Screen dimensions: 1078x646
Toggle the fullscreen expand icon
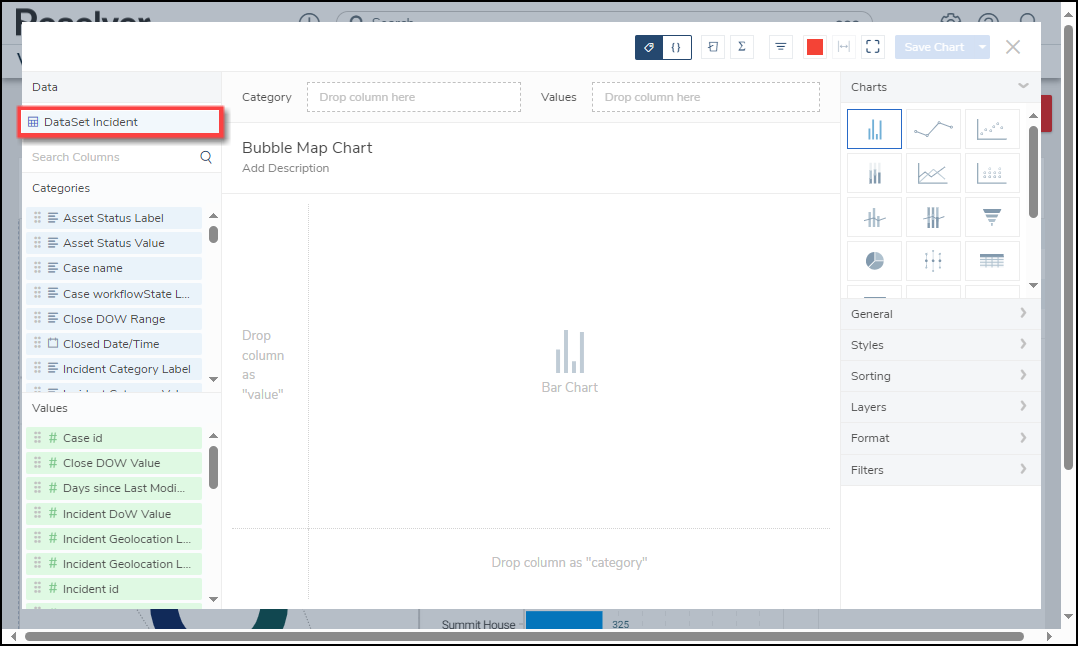[x=872, y=47]
